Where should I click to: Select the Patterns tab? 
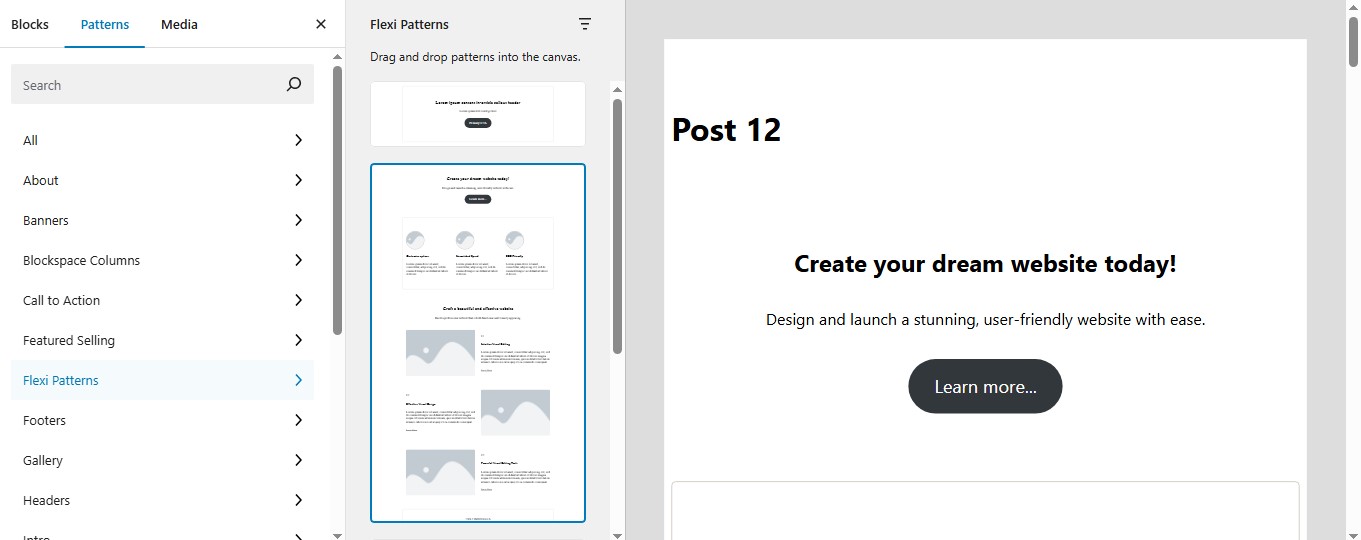[x=105, y=24]
